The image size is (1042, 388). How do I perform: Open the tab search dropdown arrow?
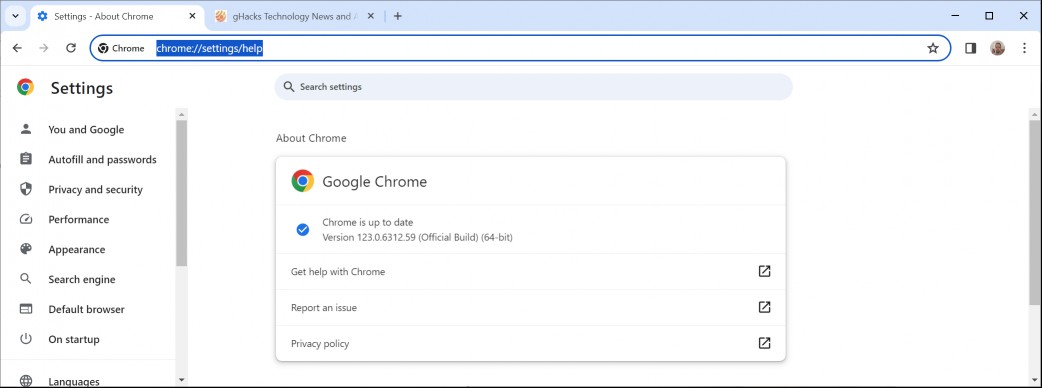(15, 16)
